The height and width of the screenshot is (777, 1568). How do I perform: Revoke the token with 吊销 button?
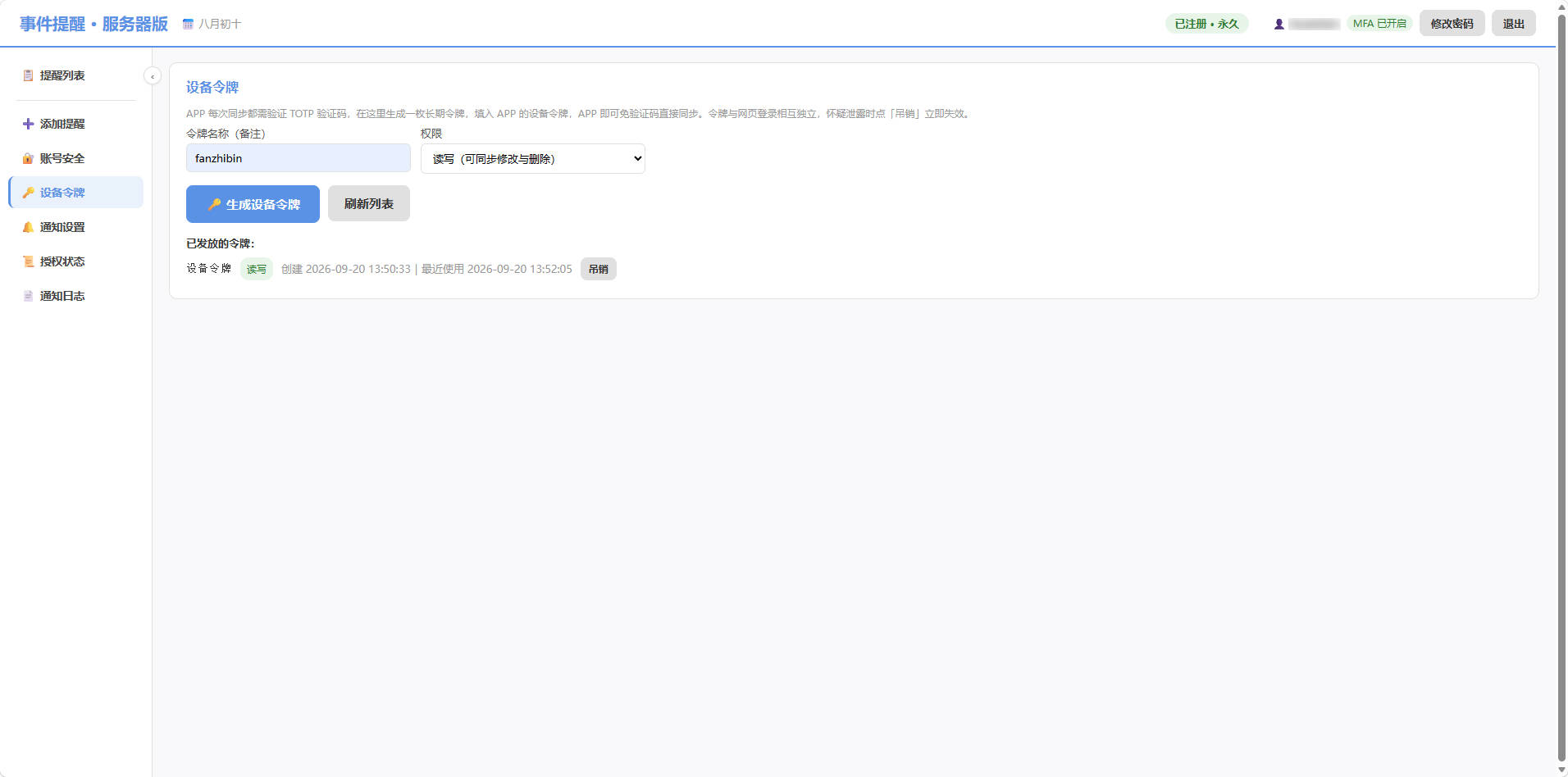(599, 269)
